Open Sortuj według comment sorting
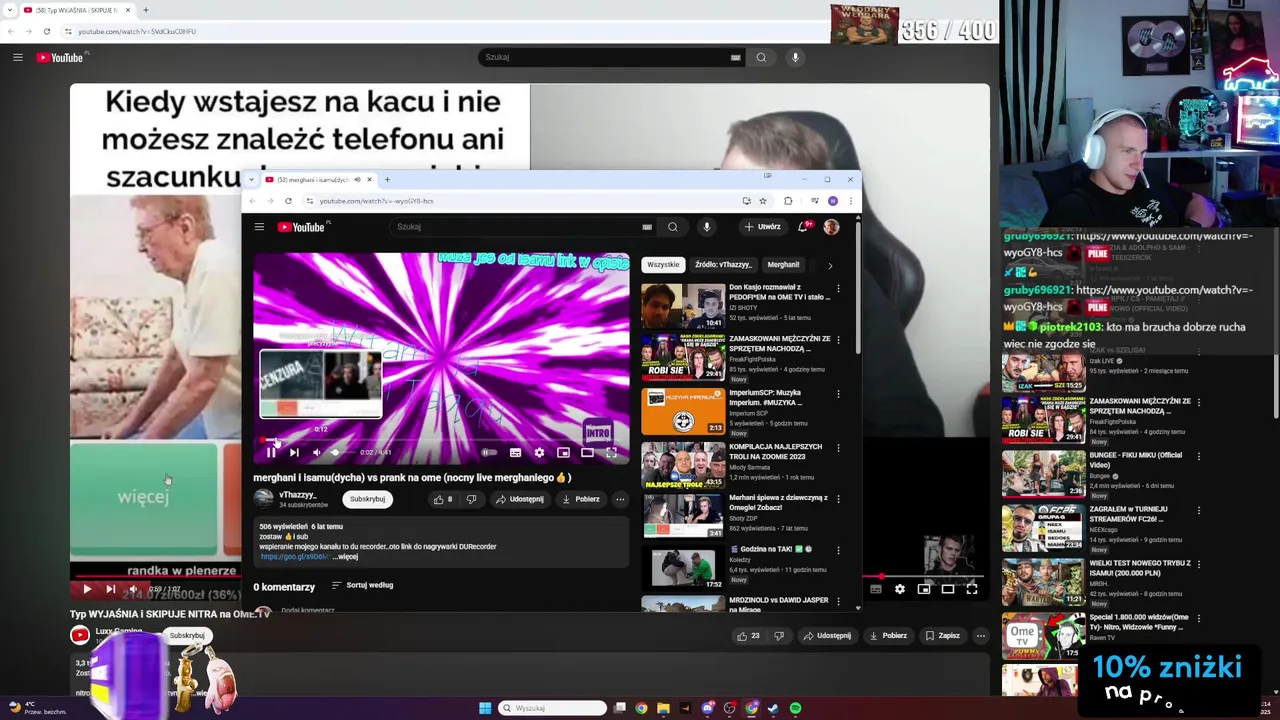The height and width of the screenshot is (720, 1280). (363, 585)
